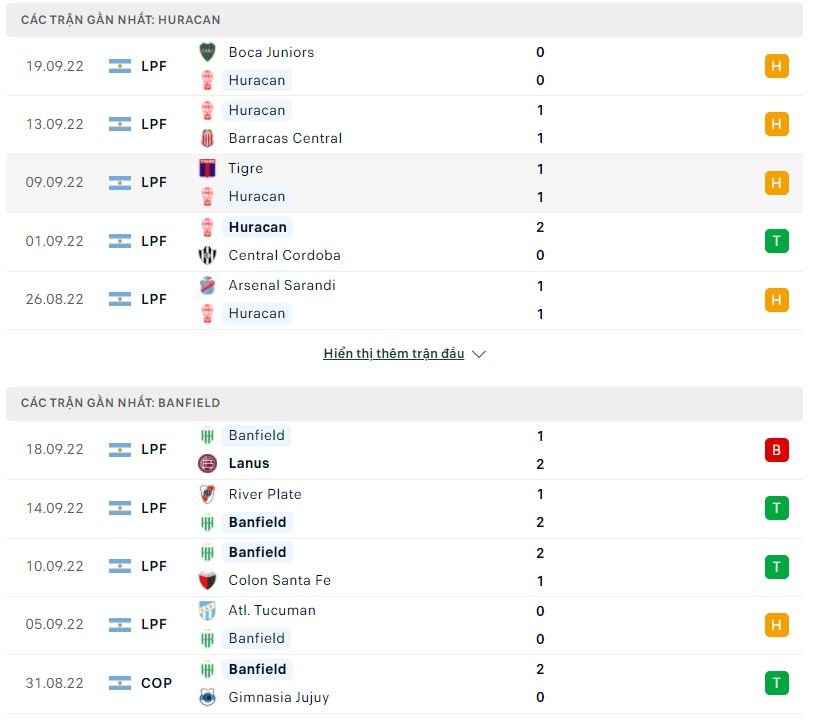The height and width of the screenshot is (721, 817).
Task: Click orange H badge for Boca Juniors match
Action: [x=777, y=67]
